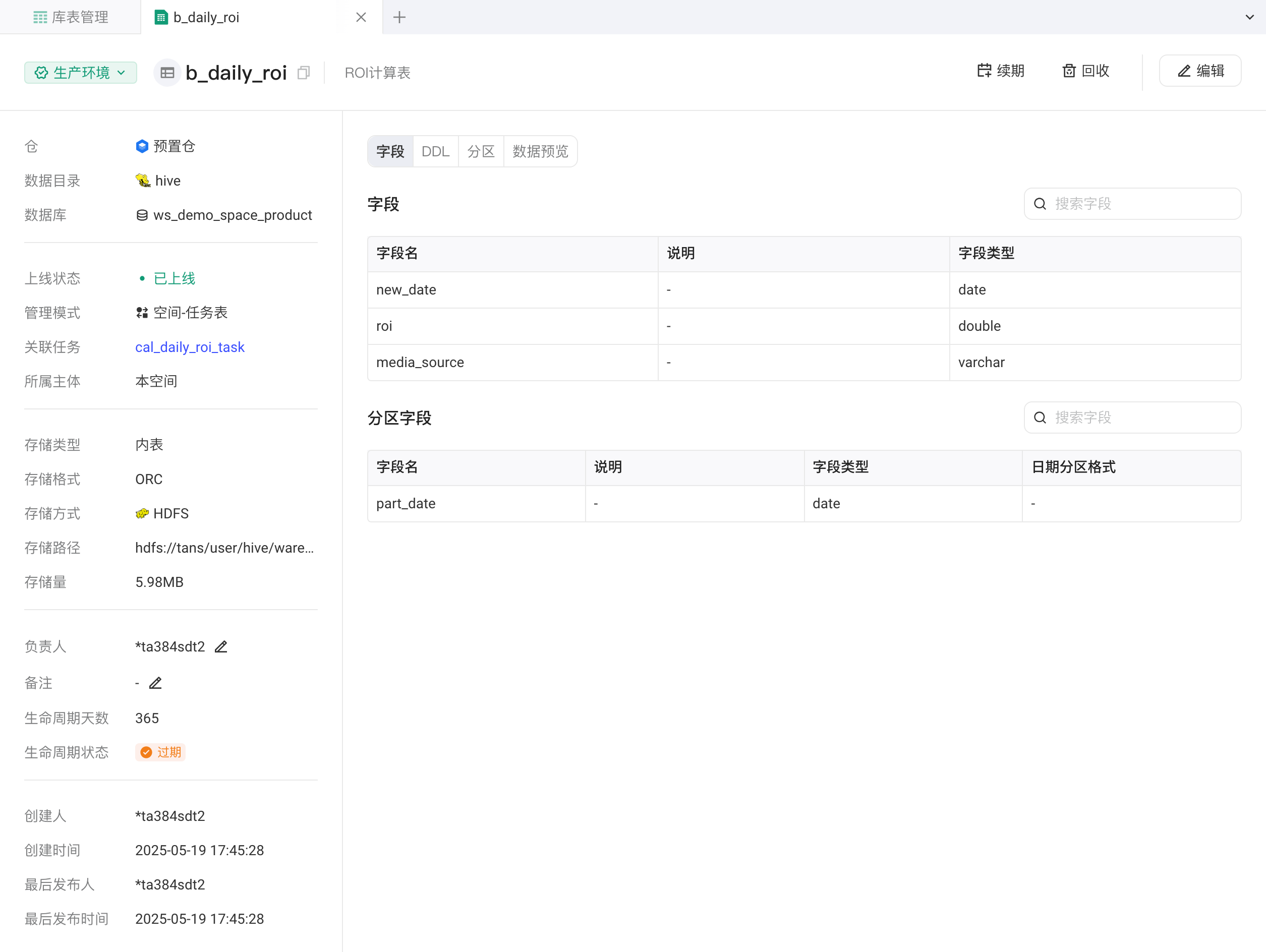Viewport: 1266px width, 952px height.
Task: Click search icon in 字段 search box
Action: tap(1040, 204)
